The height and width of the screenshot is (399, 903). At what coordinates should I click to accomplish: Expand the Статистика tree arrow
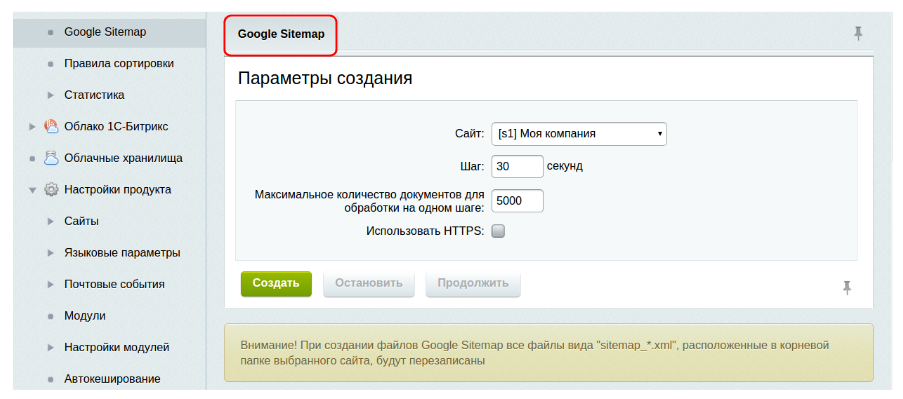[x=51, y=95]
